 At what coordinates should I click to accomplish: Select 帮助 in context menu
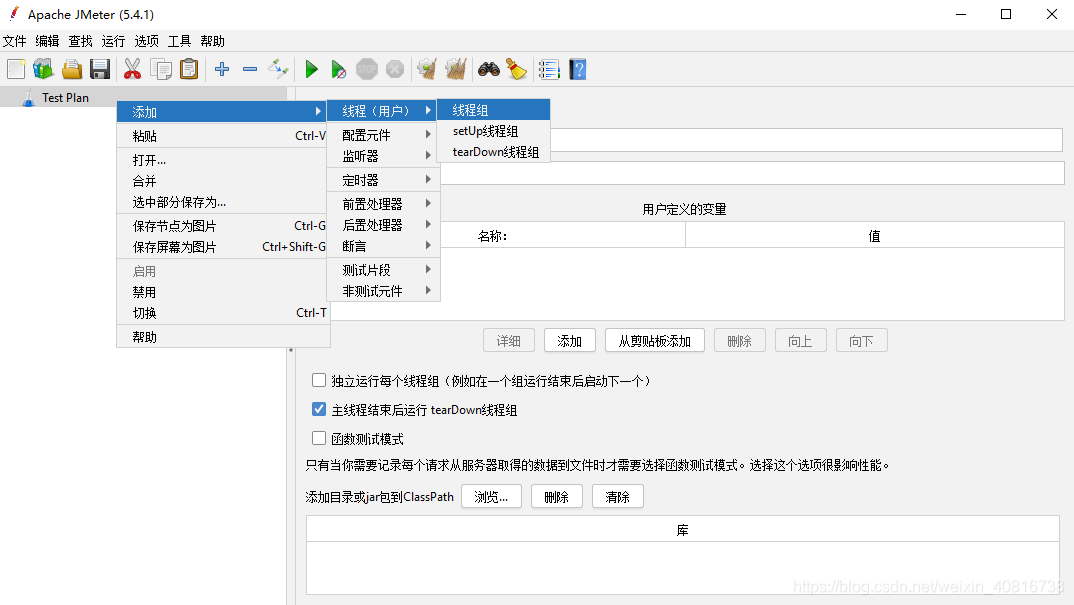click(x=223, y=337)
